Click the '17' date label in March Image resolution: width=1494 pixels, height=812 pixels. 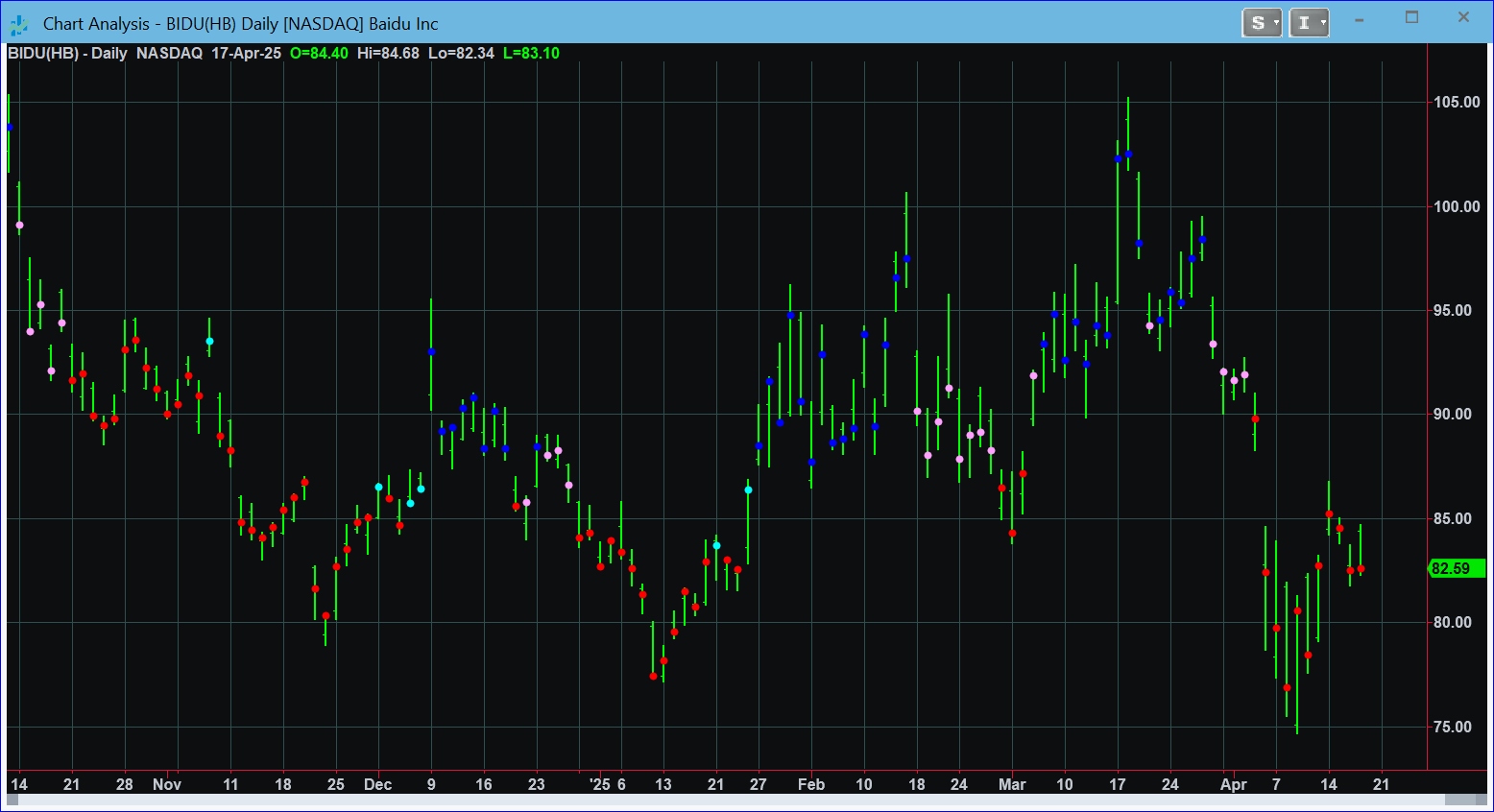1118,784
